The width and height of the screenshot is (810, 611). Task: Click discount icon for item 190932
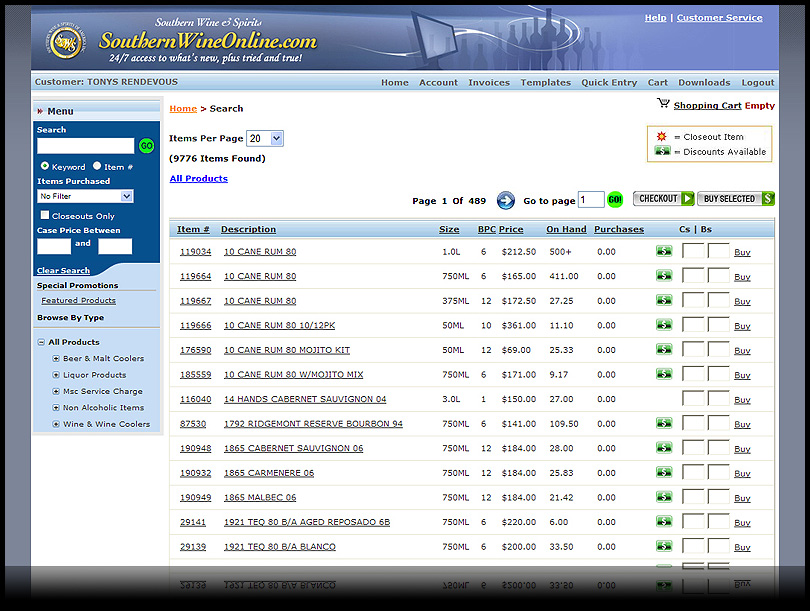pos(664,473)
